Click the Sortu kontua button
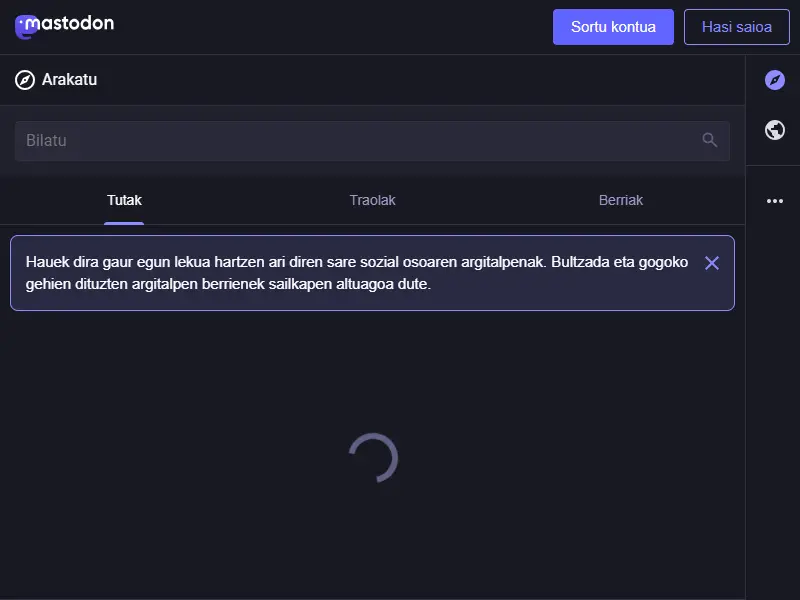The height and width of the screenshot is (600, 800). (613, 27)
